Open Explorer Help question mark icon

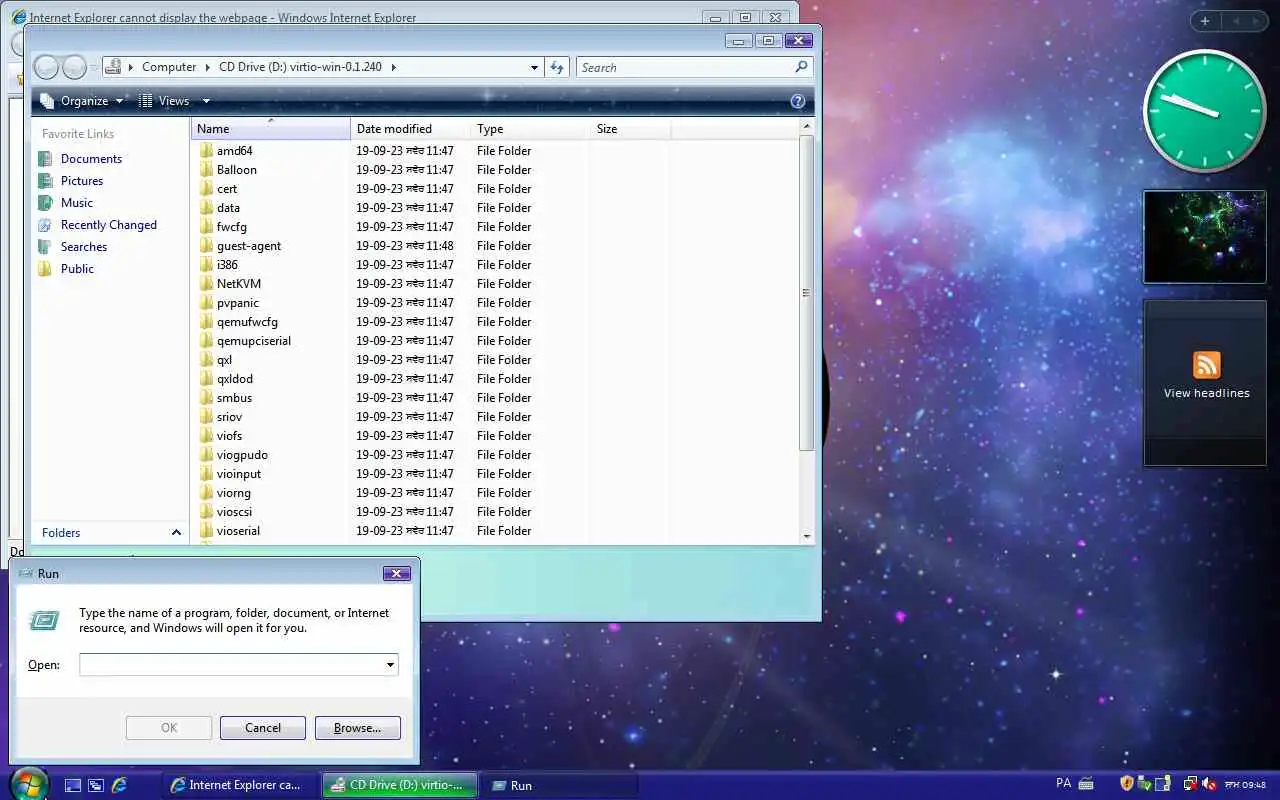(x=798, y=101)
